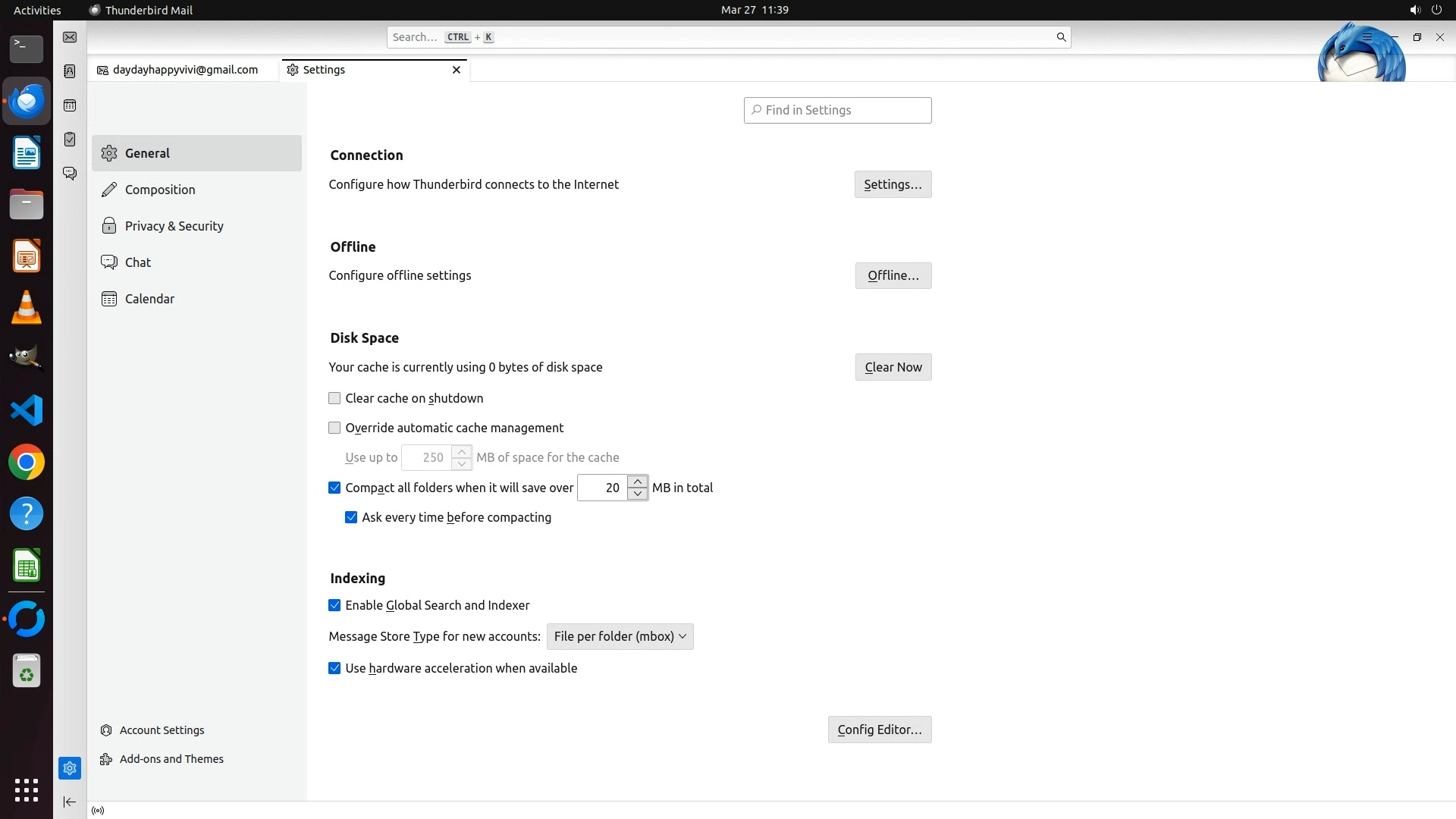Enable Clear cache on shutdown

[x=334, y=398]
